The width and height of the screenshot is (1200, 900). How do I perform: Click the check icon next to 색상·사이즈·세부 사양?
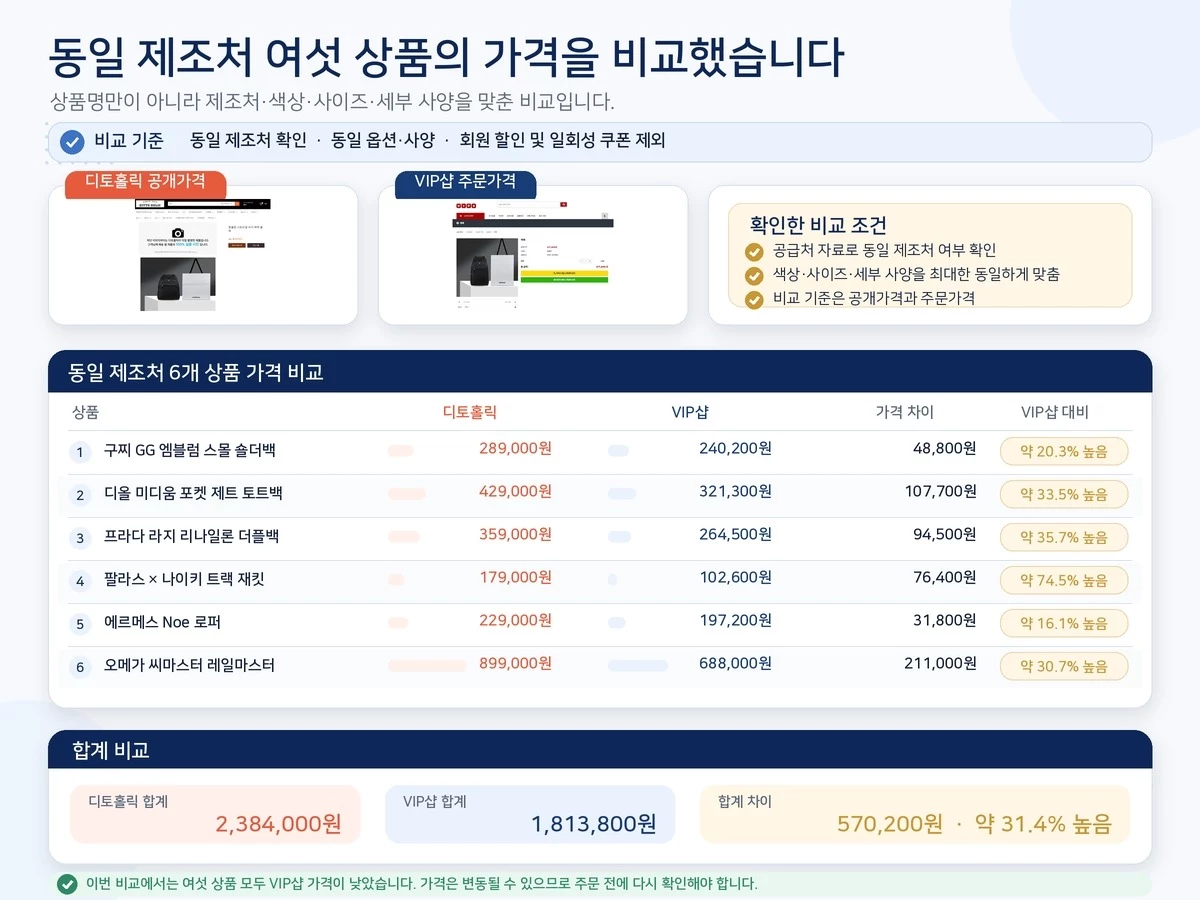pyautogui.click(x=754, y=275)
